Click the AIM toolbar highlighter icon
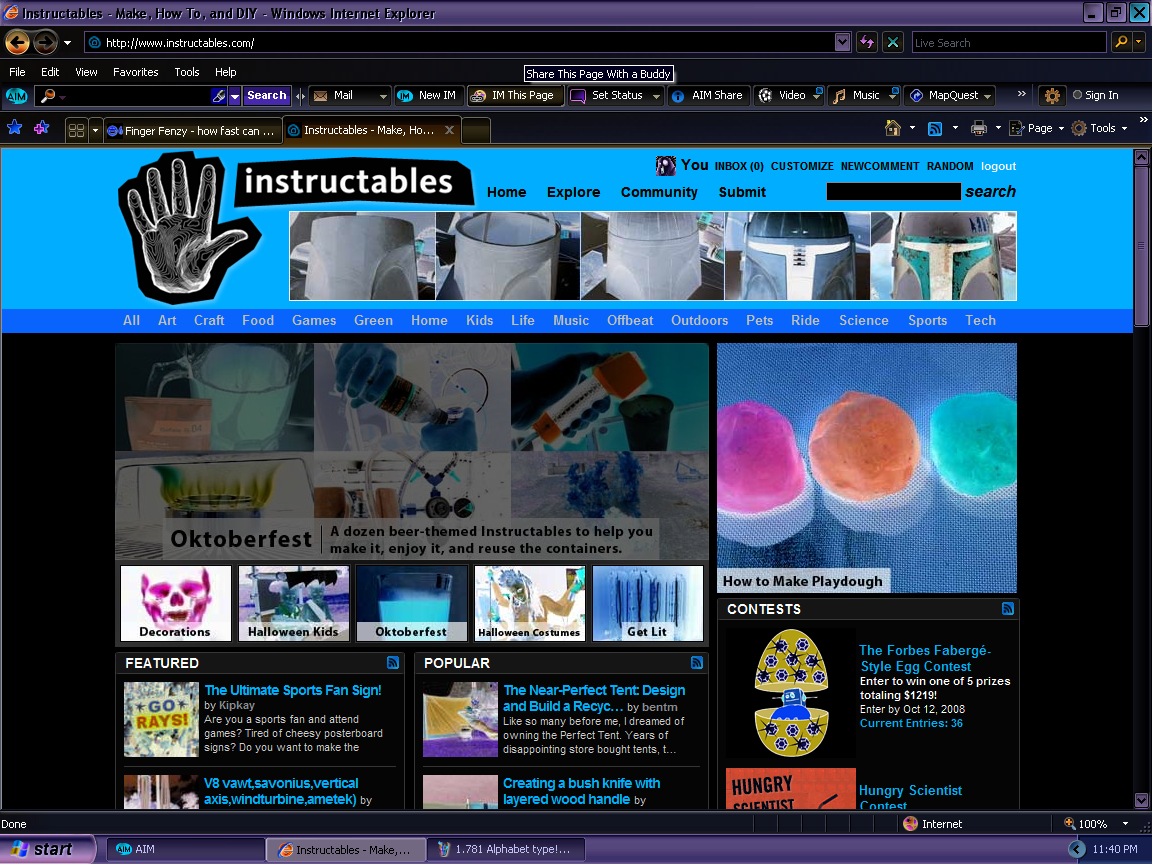1152x864 pixels. [218, 96]
